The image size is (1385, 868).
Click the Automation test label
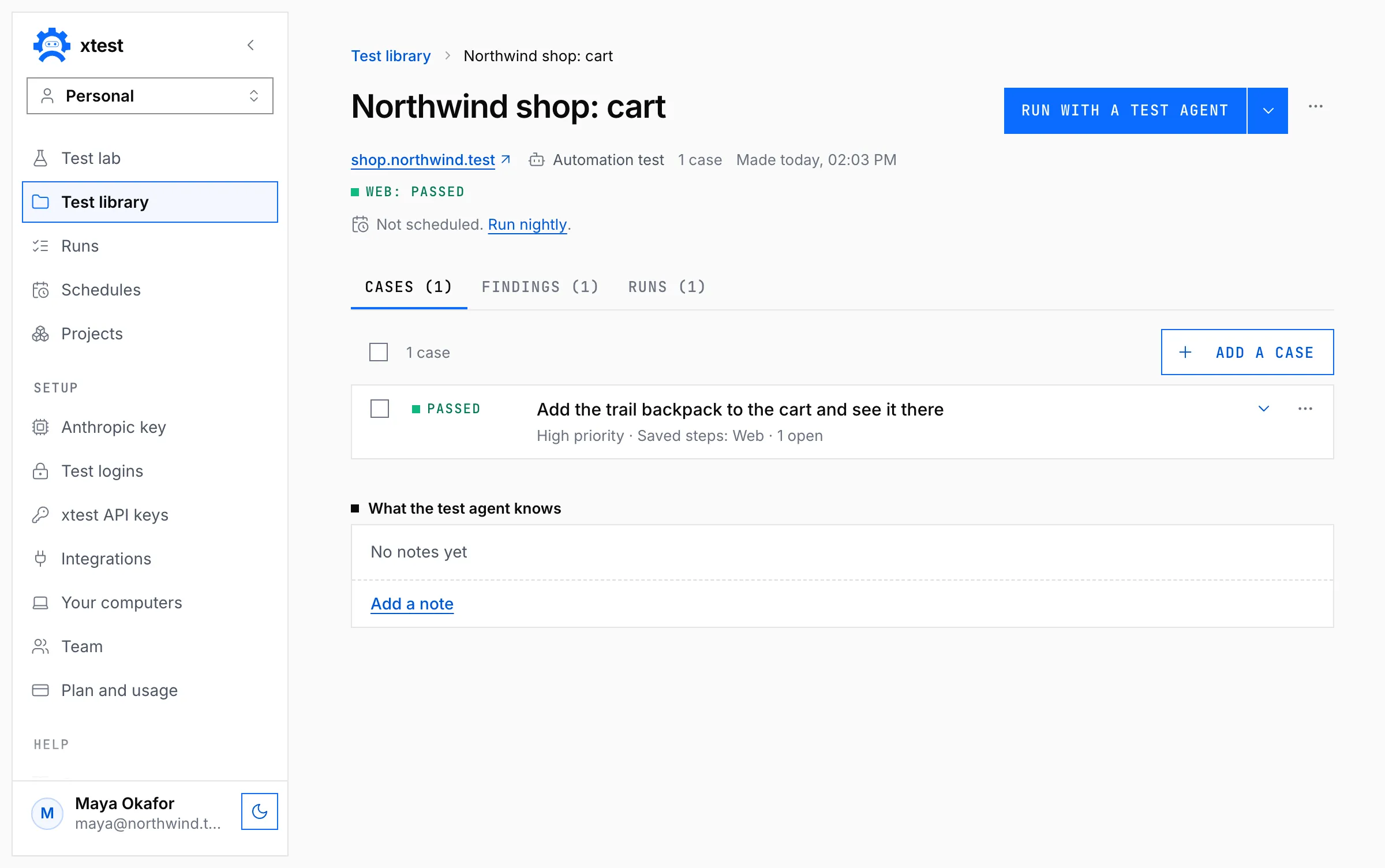point(608,160)
